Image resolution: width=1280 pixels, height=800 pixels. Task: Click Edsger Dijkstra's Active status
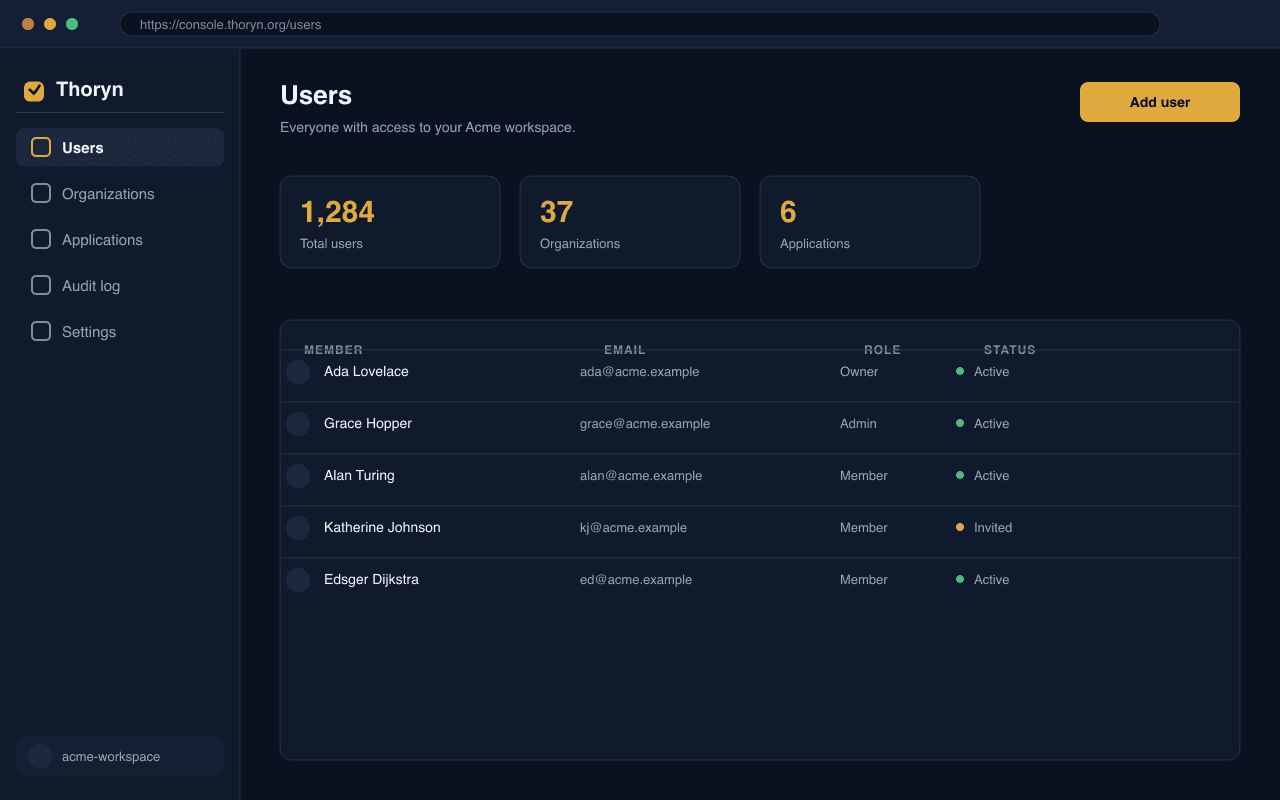(x=983, y=580)
